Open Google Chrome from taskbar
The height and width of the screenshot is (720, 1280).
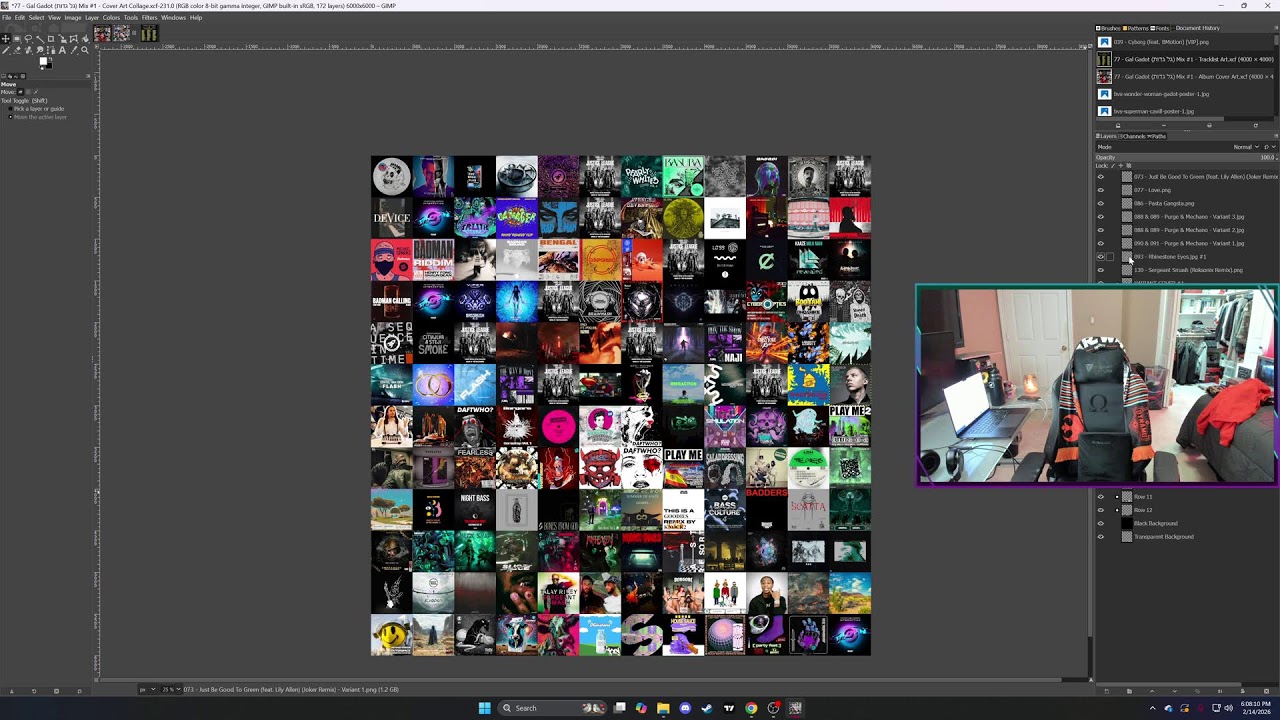pos(751,708)
